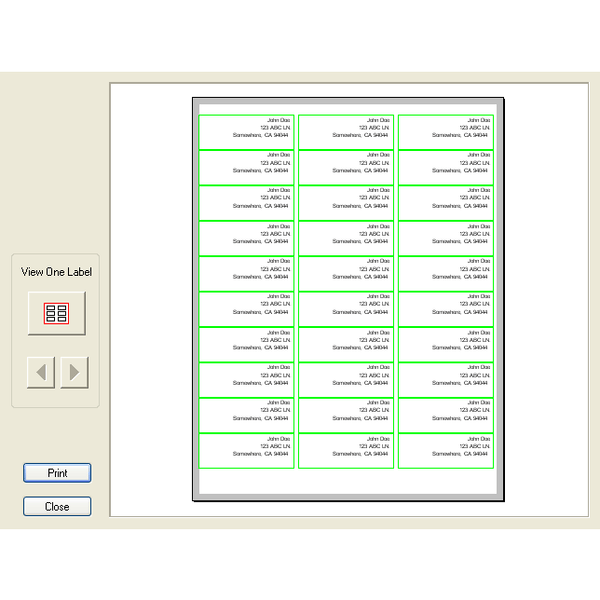Viewport: 600px width, 600px height.
Task: Select the first label in the left column
Action: [246, 132]
